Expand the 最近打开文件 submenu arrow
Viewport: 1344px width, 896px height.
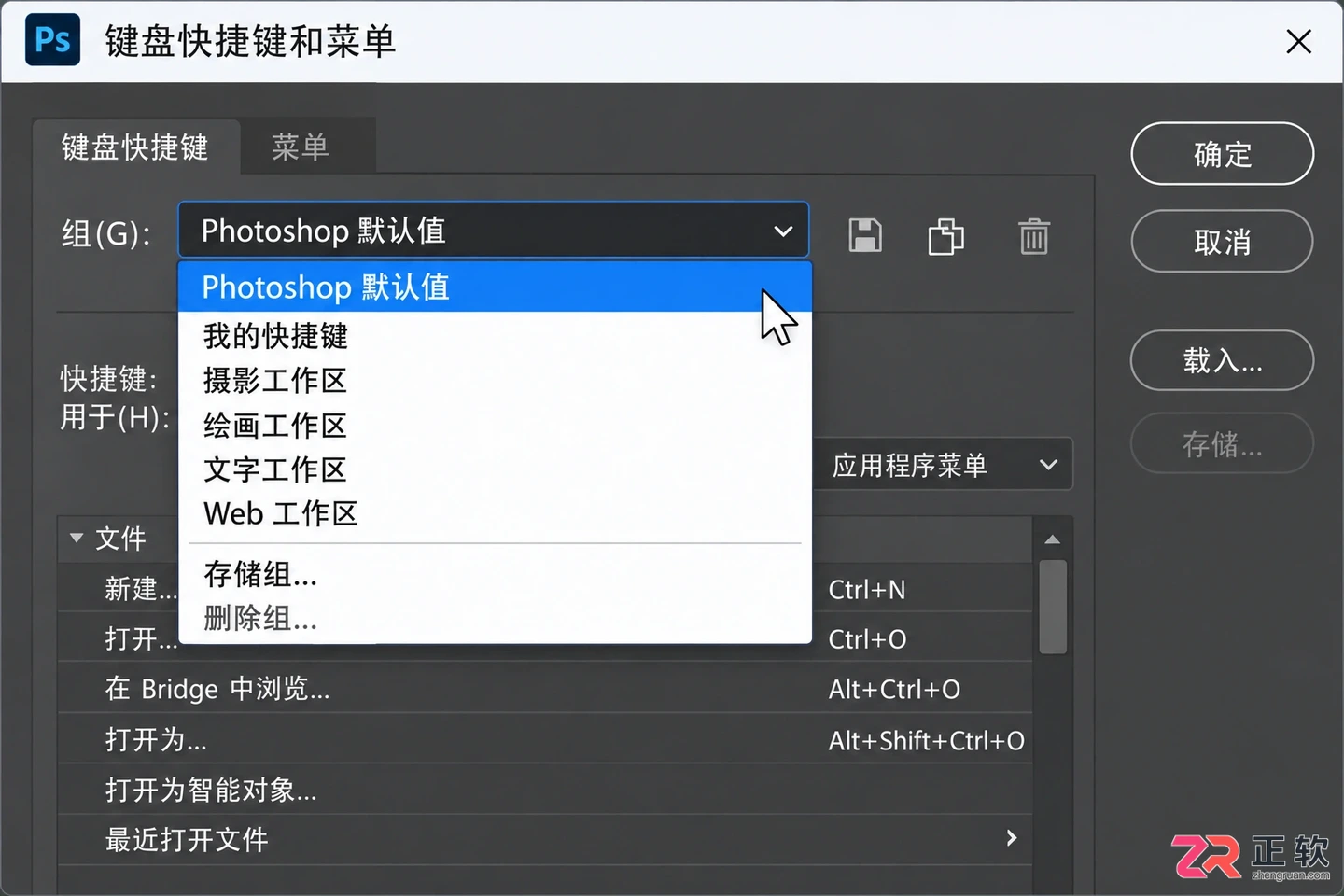click(1012, 838)
